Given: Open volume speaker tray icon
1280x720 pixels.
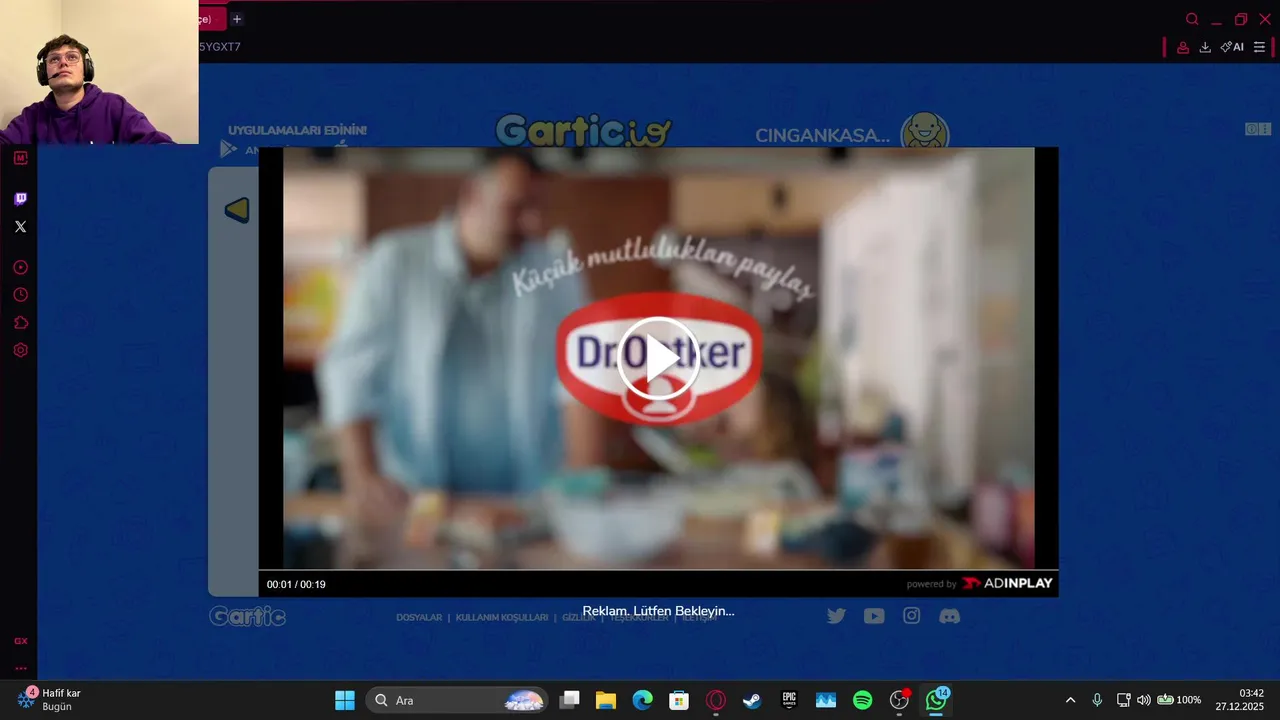Looking at the screenshot, I should click(x=1143, y=700).
